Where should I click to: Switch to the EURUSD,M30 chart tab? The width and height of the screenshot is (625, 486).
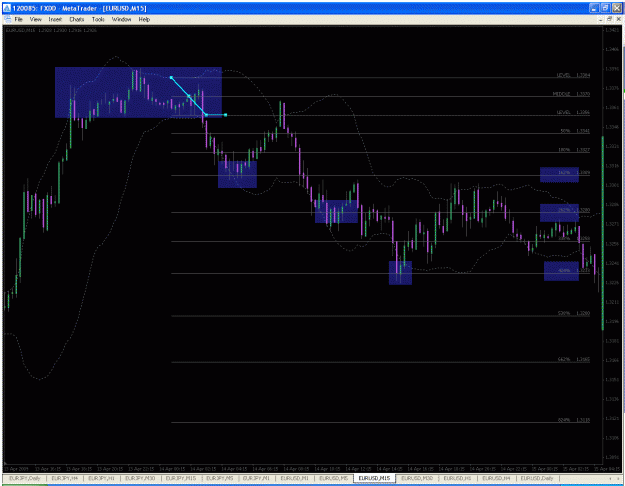click(x=417, y=478)
